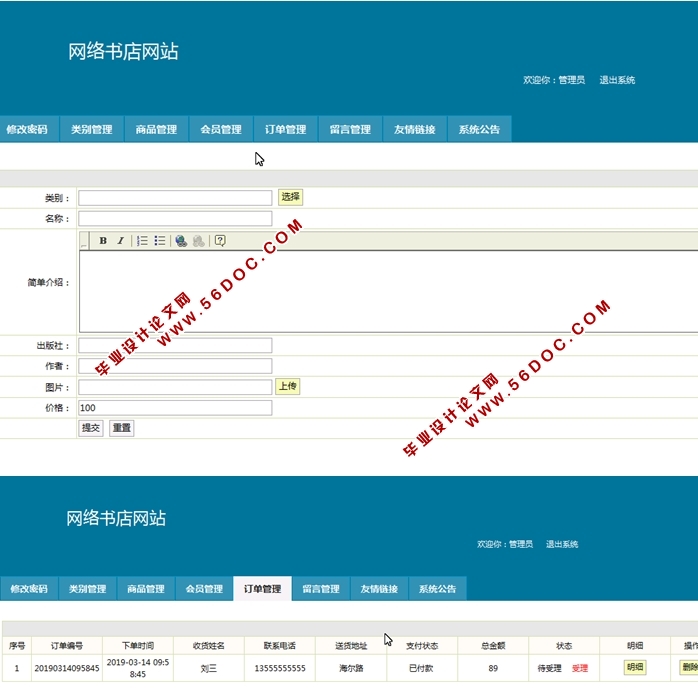Focus the 价格 field showing 100
The width and height of the screenshot is (698, 692).
pyautogui.click(x=175, y=408)
